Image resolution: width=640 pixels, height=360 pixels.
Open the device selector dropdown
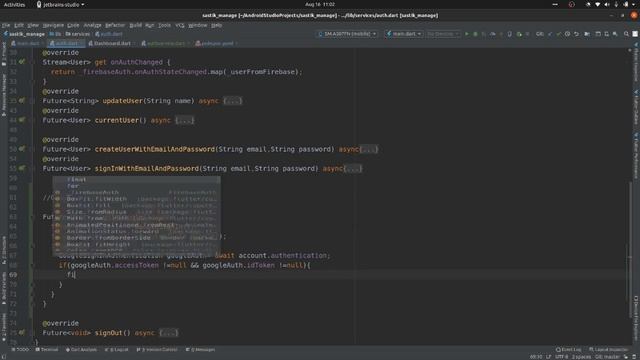coord(348,34)
